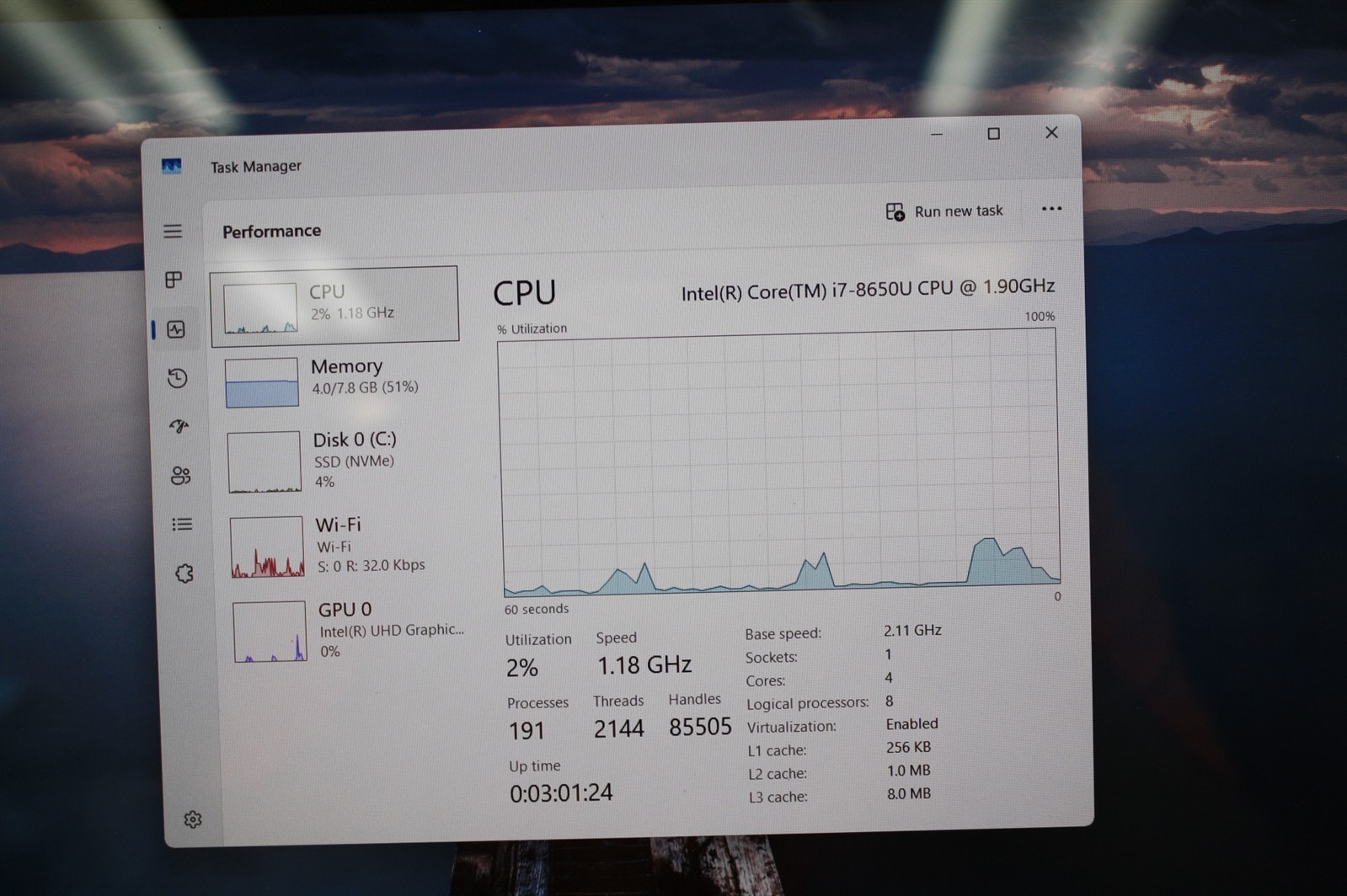Click the Utilization value 2%

[x=521, y=669]
